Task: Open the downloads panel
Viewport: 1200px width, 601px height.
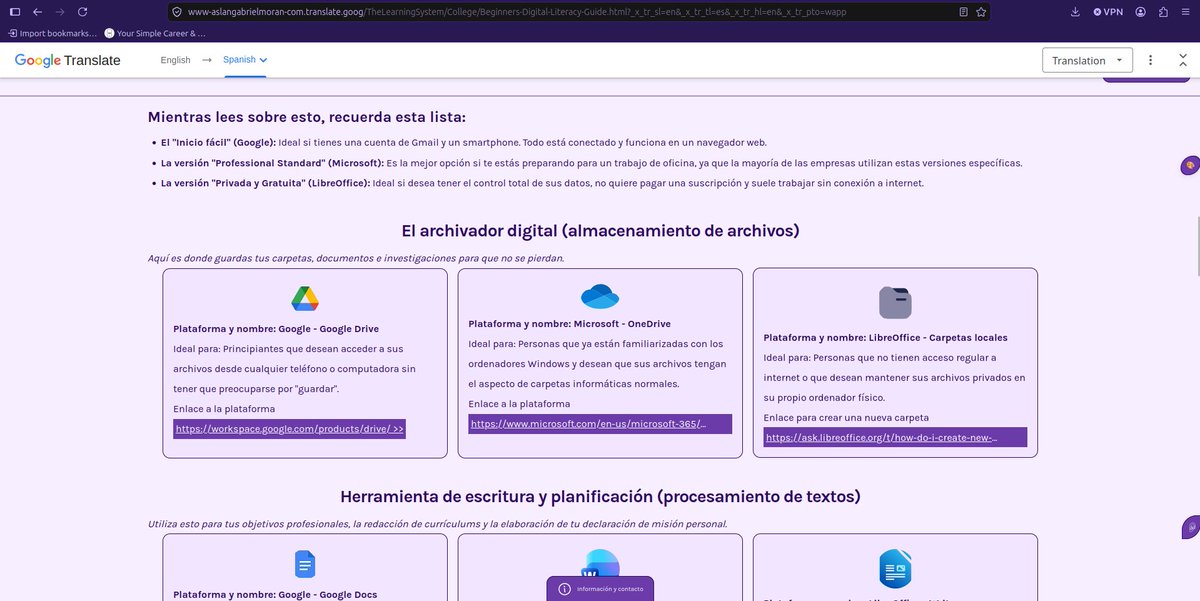Action: pos(1075,12)
